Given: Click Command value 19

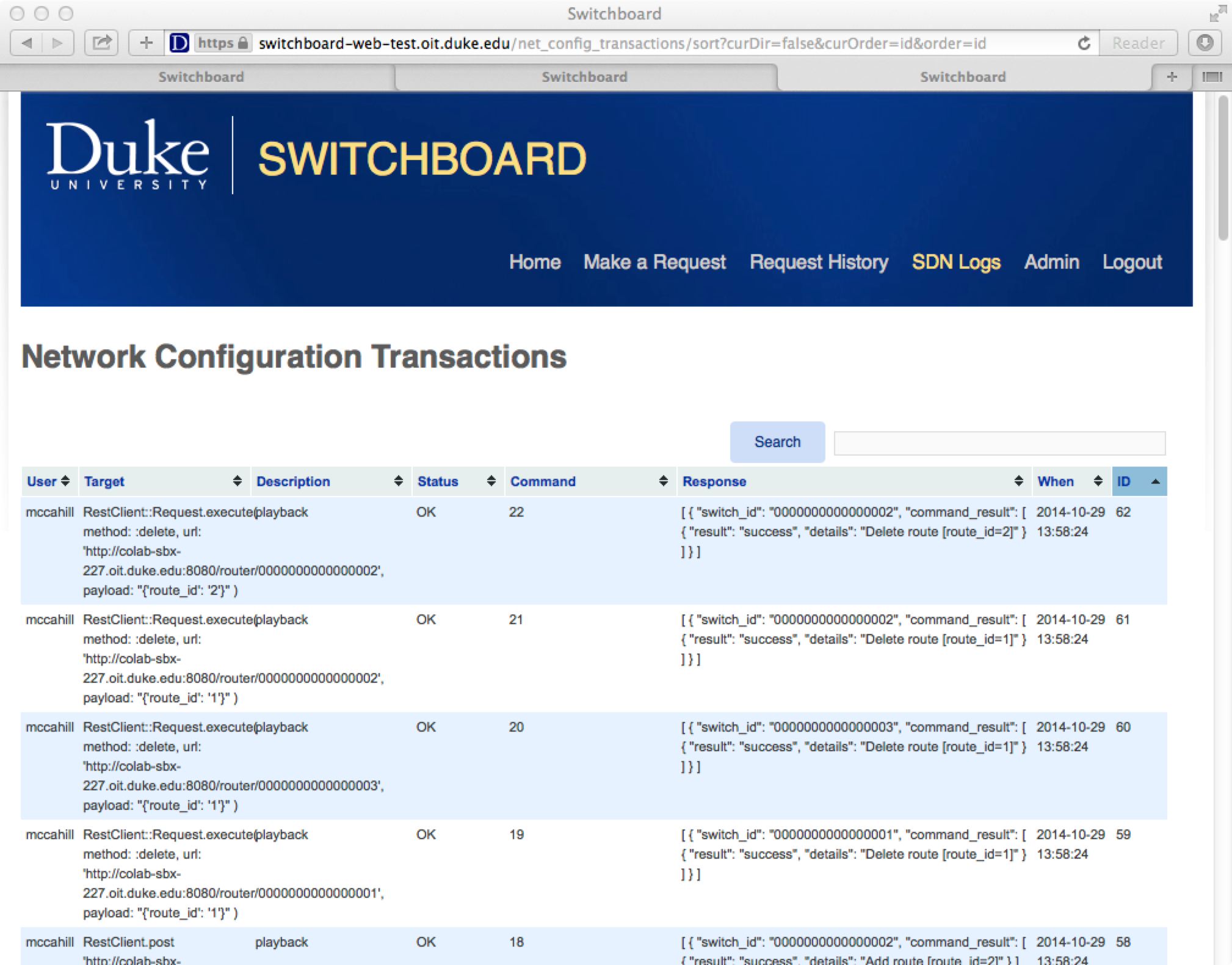Looking at the screenshot, I should click(x=516, y=834).
